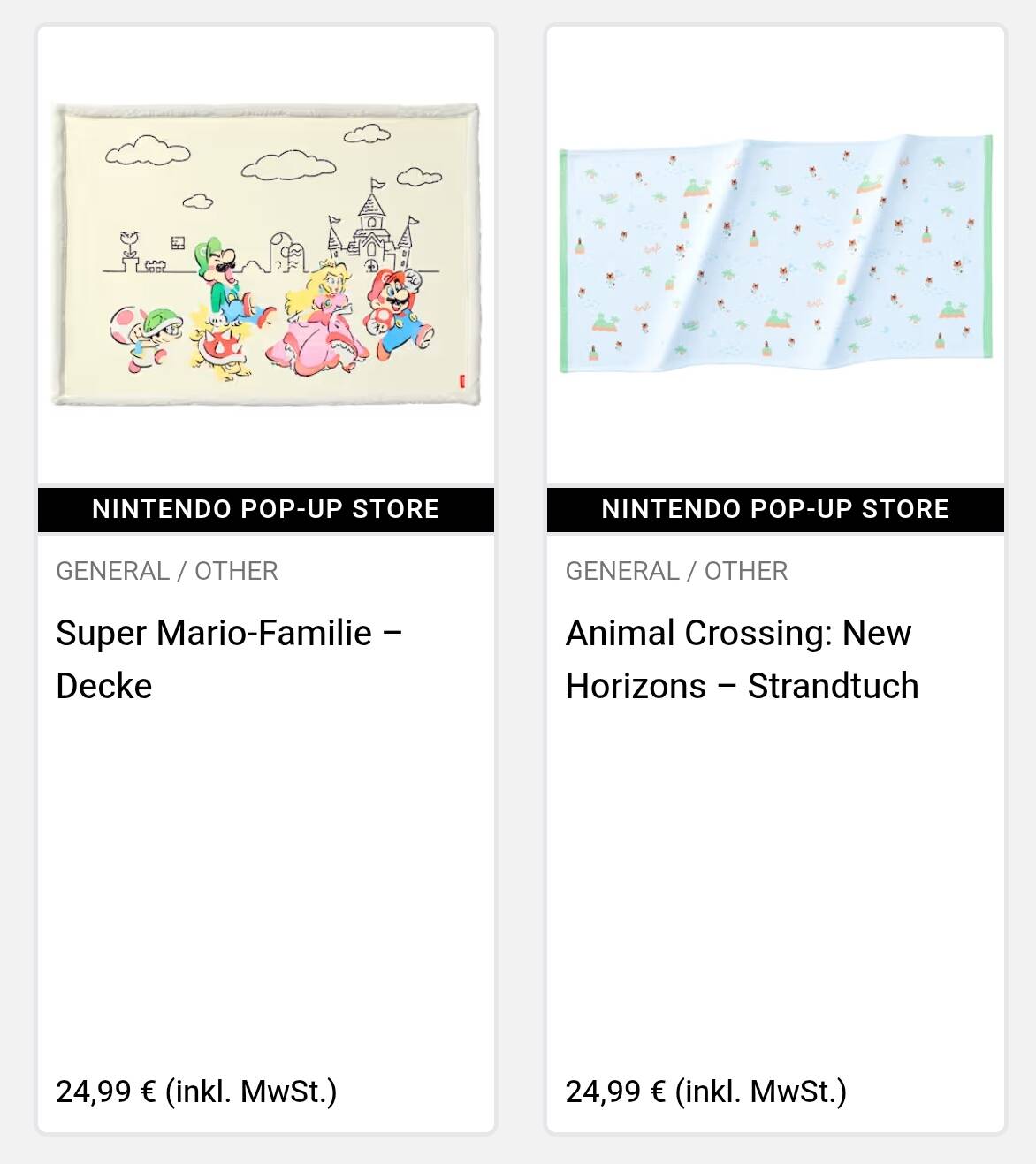Screen dimensions: 1036x1164
Task: Click Nintendo Pop-Up Store banner under Mario blanket
Action: (265, 509)
